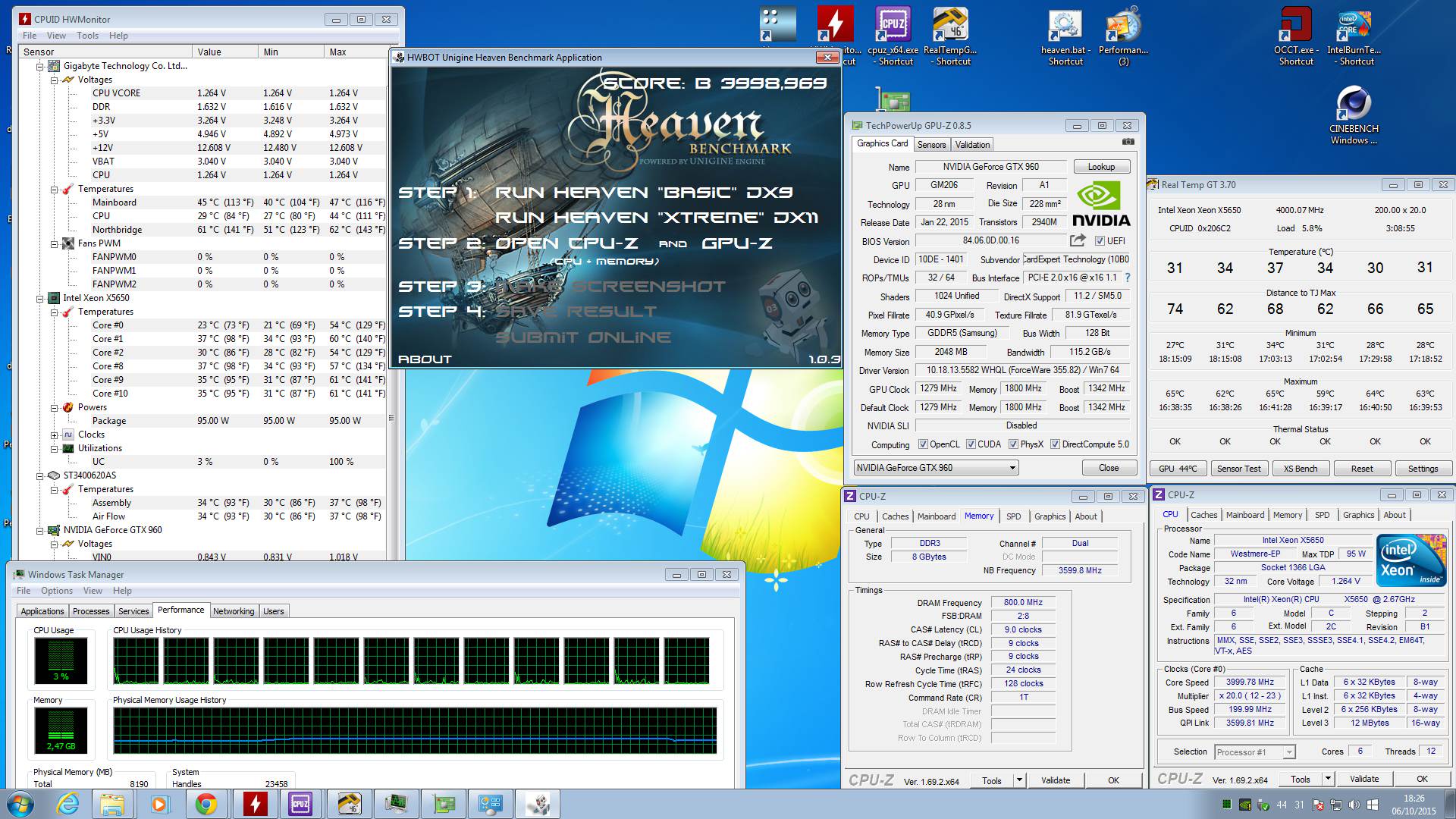Select the heaven.bat shortcut icon

[1065, 36]
